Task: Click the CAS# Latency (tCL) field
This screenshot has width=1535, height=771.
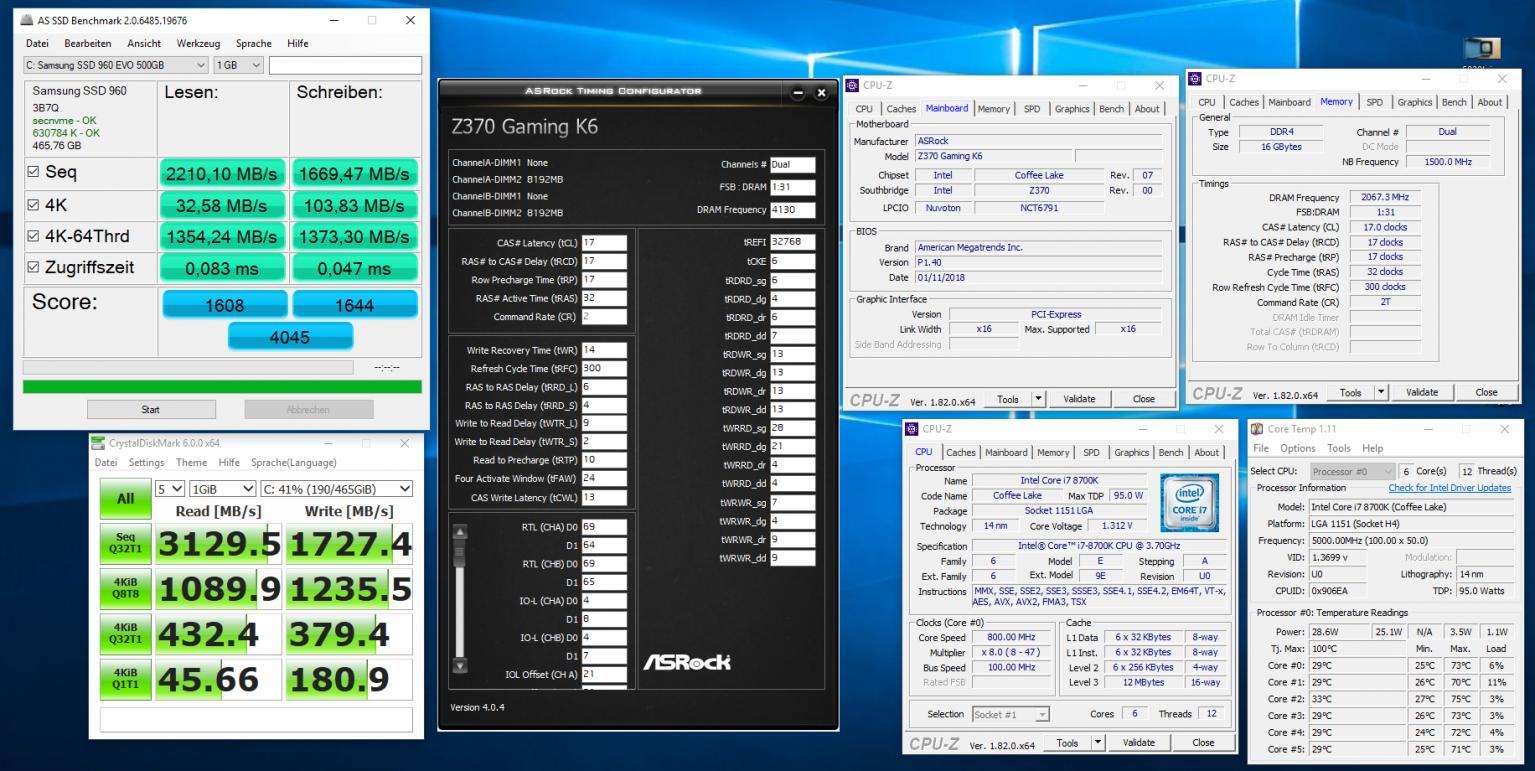Action: 604,243
